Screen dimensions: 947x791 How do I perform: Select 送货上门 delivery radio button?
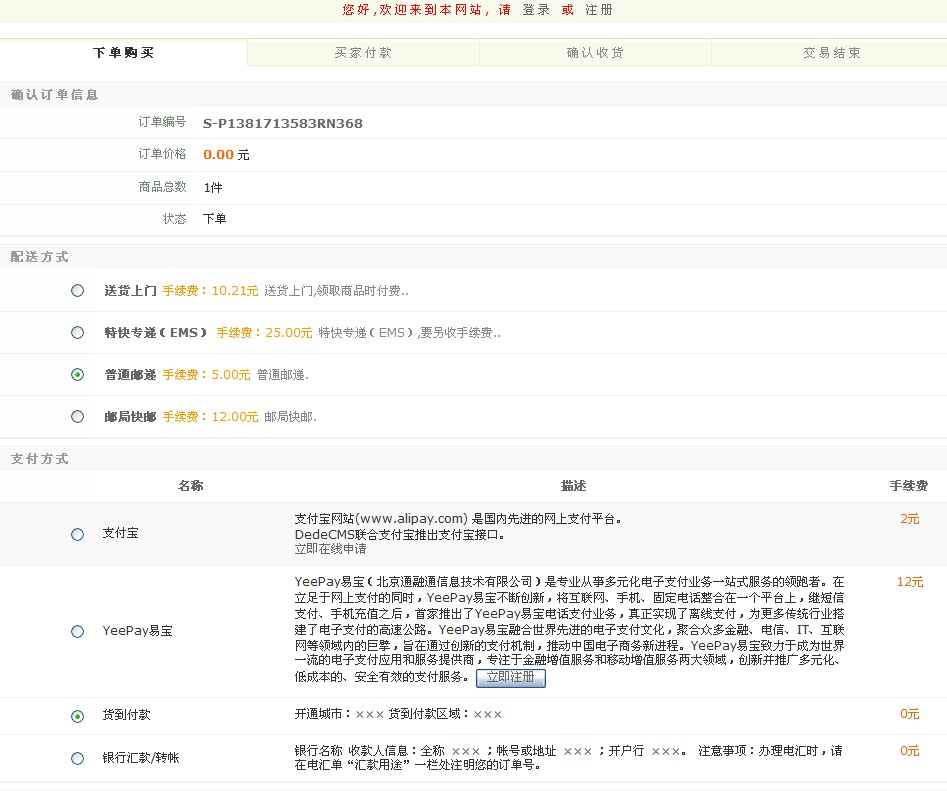click(78, 291)
